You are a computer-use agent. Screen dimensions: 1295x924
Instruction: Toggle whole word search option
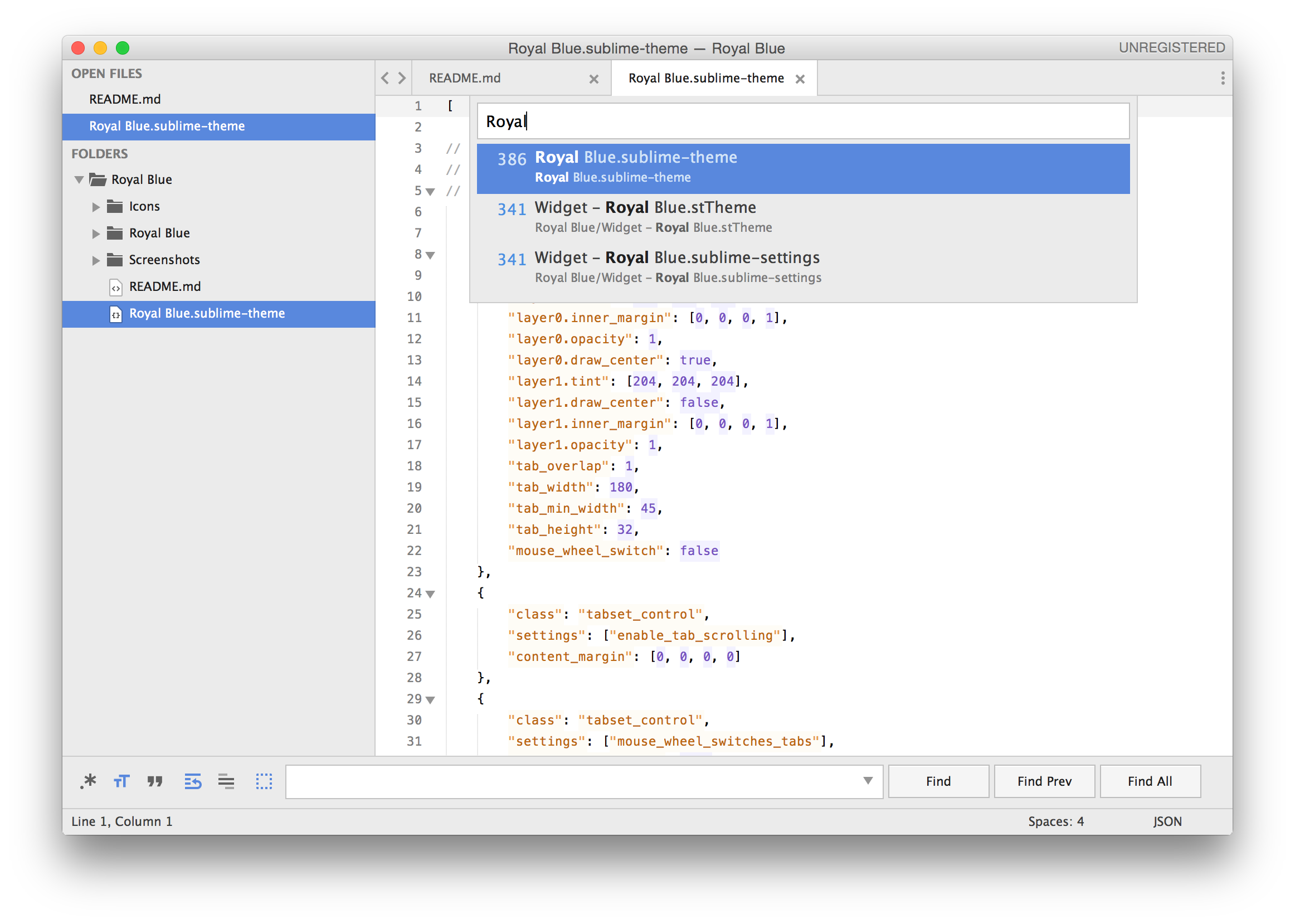point(155,781)
